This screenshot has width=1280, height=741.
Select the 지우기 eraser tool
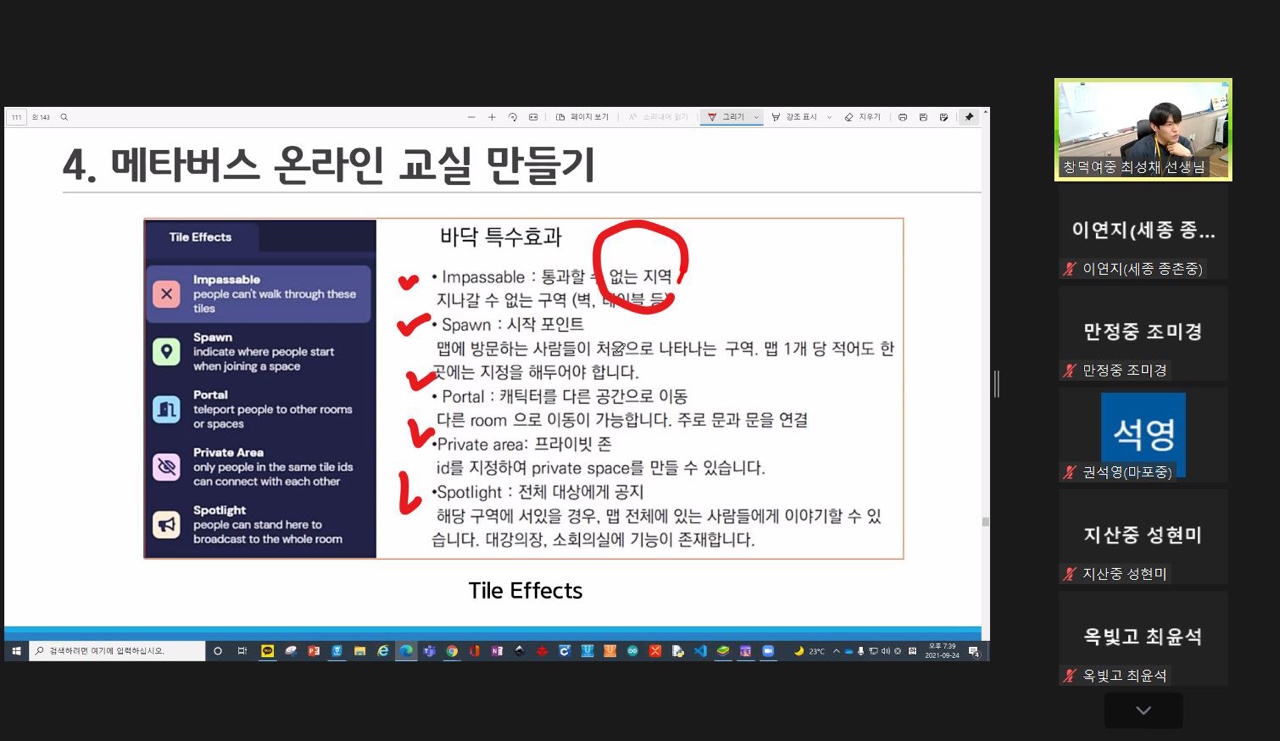[x=862, y=117]
